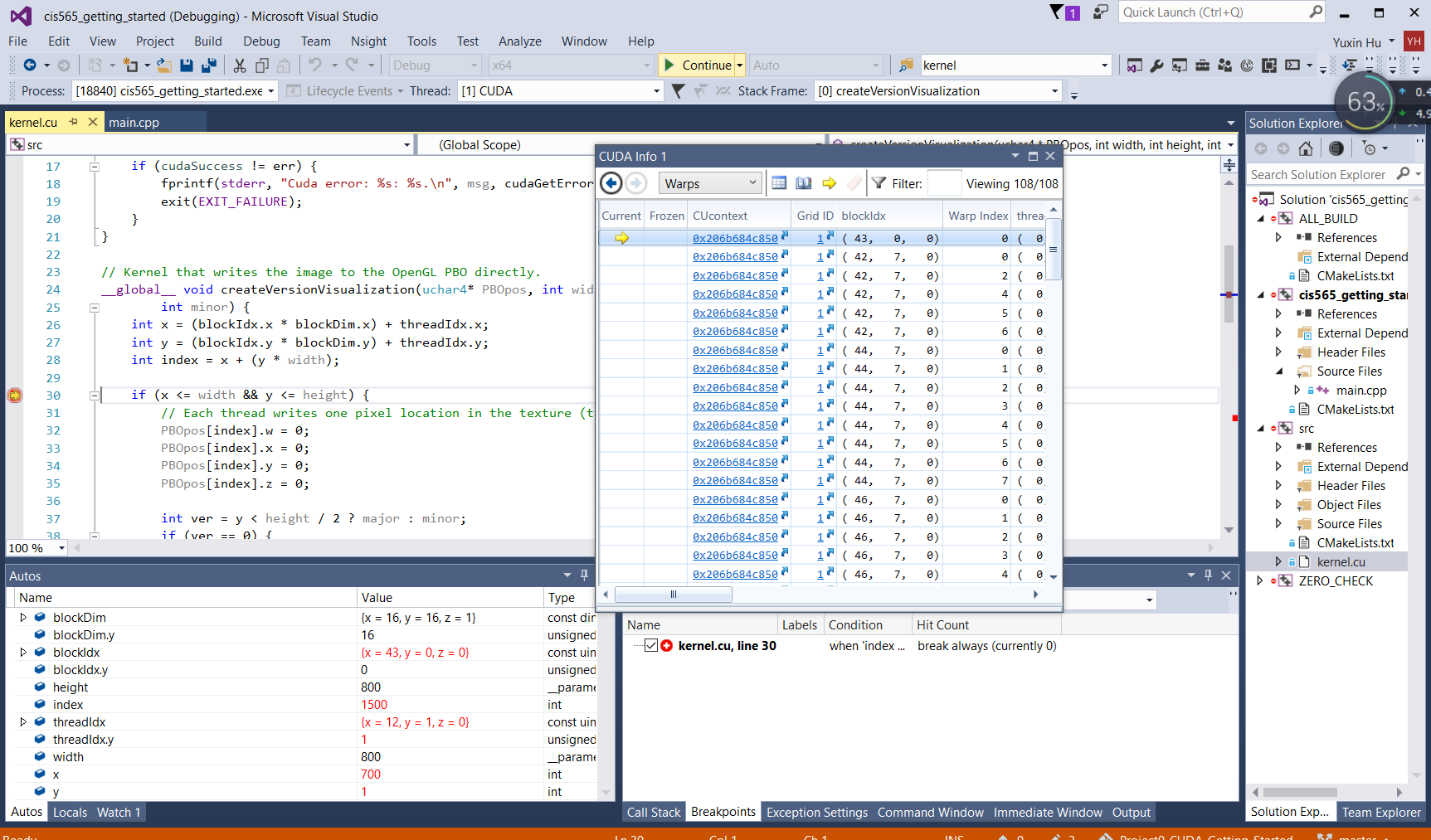Switch to the main.cpp tab
This screenshot has height=840, width=1431.
(134, 123)
